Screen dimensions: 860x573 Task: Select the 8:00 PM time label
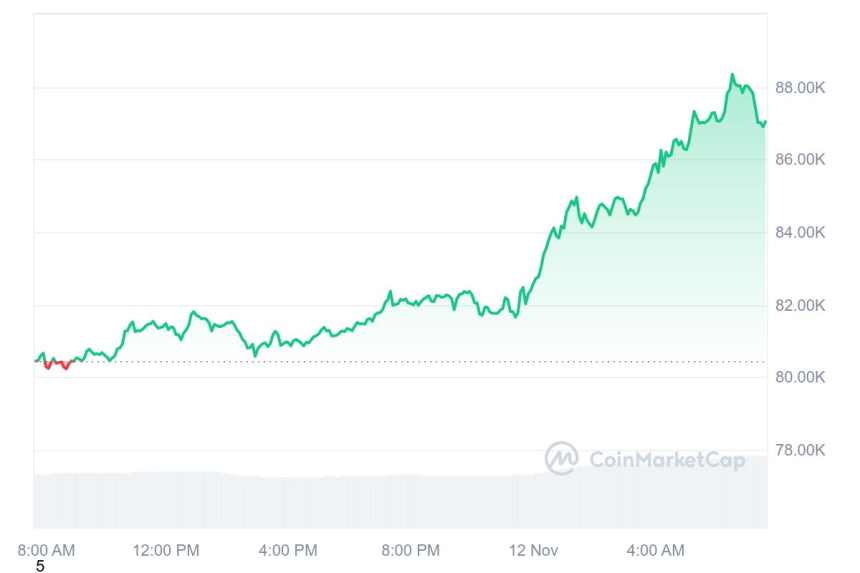[411, 550]
